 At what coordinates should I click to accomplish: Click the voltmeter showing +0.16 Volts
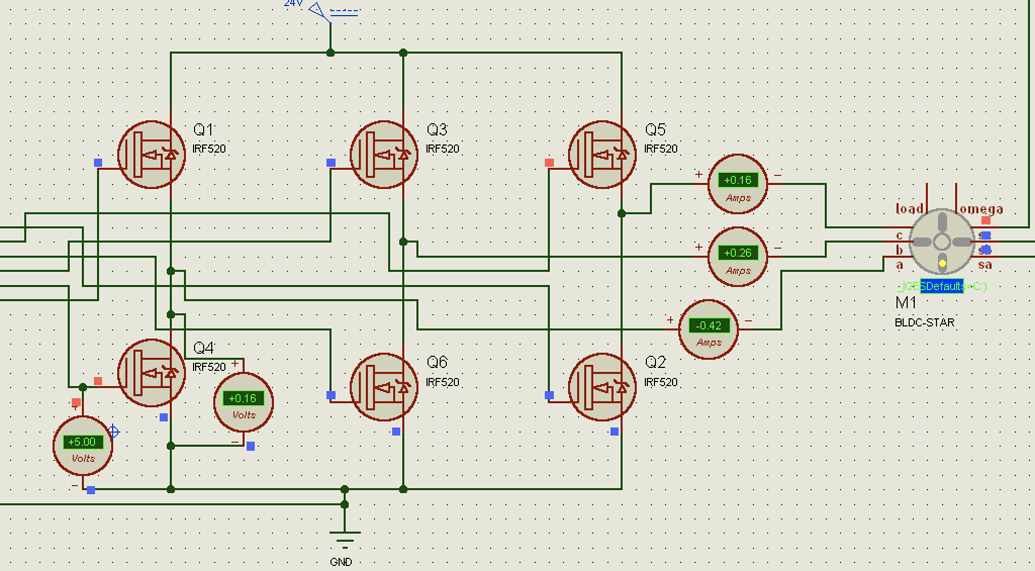click(x=244, y=402)
